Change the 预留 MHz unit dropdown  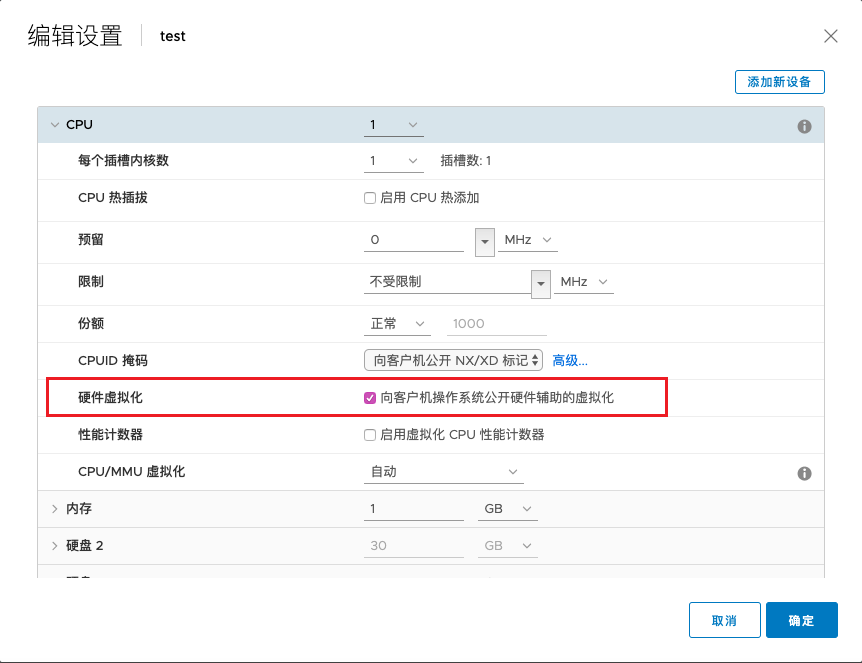click(528, 241)
